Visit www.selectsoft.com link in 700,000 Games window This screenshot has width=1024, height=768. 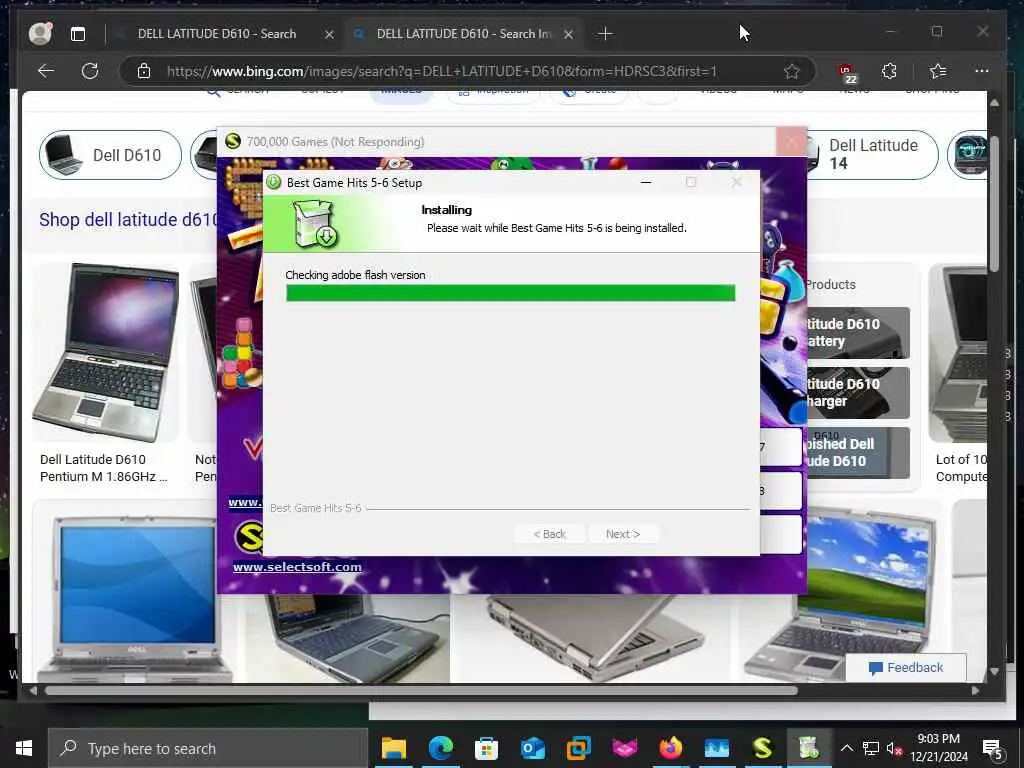pos(297,567)
